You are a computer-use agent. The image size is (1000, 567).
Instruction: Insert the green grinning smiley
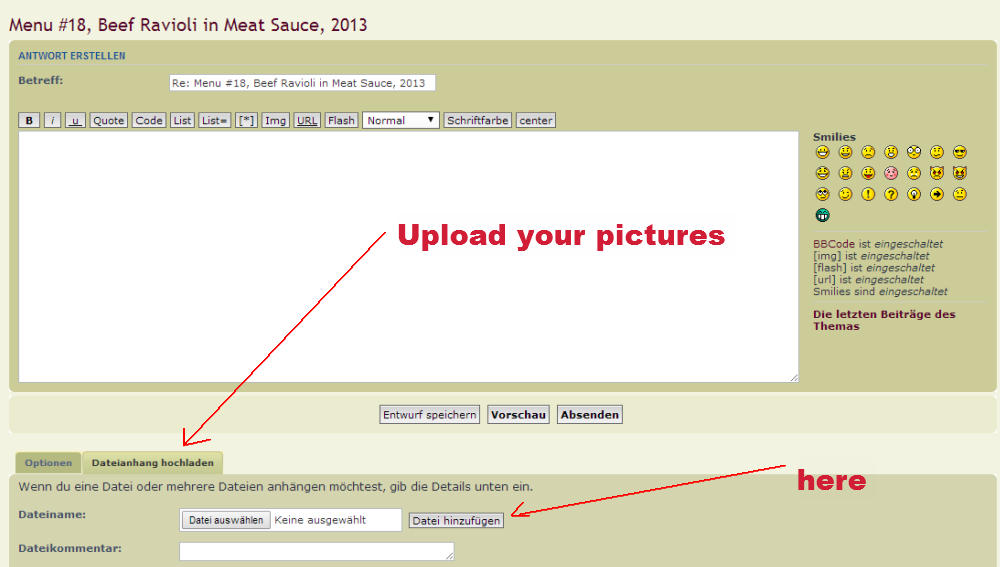pyautogui.click(x=822, y=215)
